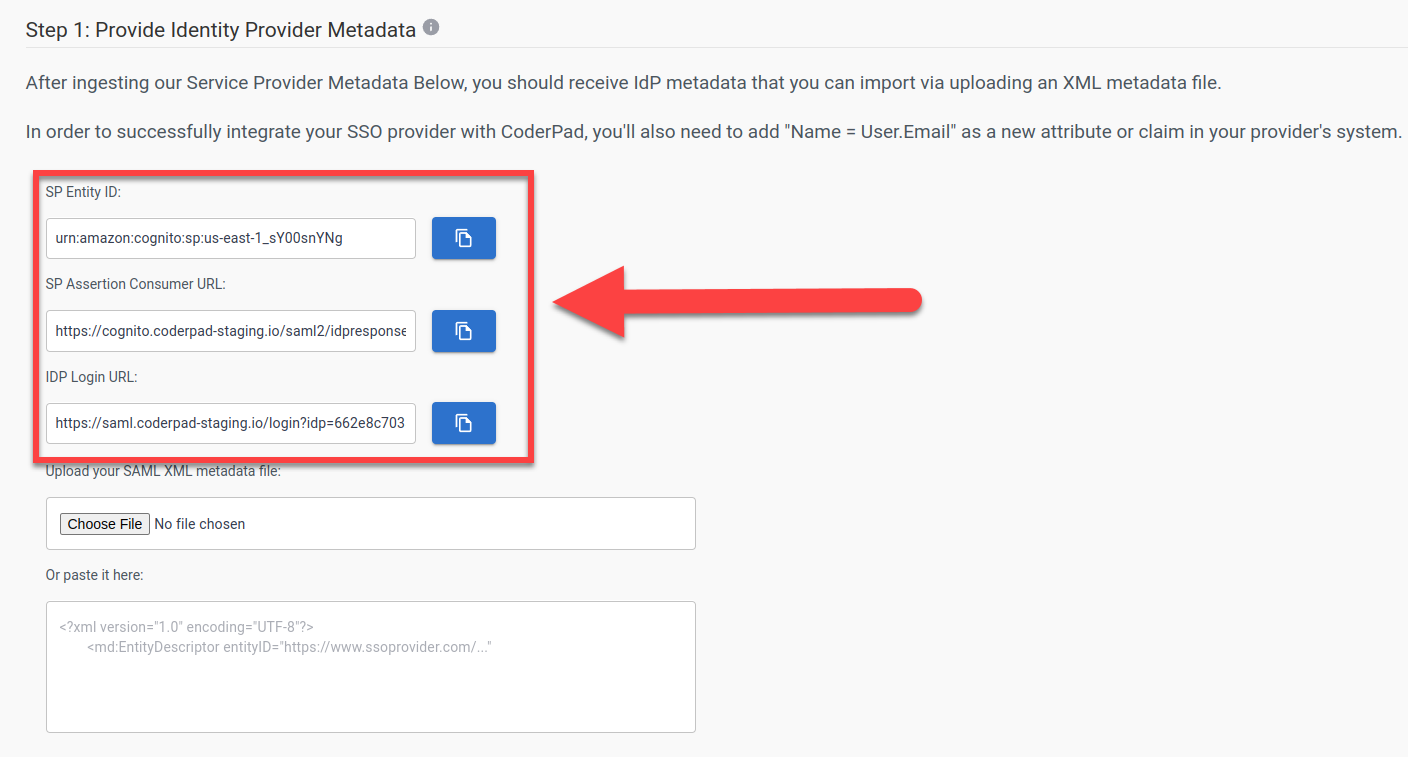The image size is (1427, 758).
Task: Click the "After ingesting our Service Provider Metadata" paragraph
Action: (x=623, y=83)
